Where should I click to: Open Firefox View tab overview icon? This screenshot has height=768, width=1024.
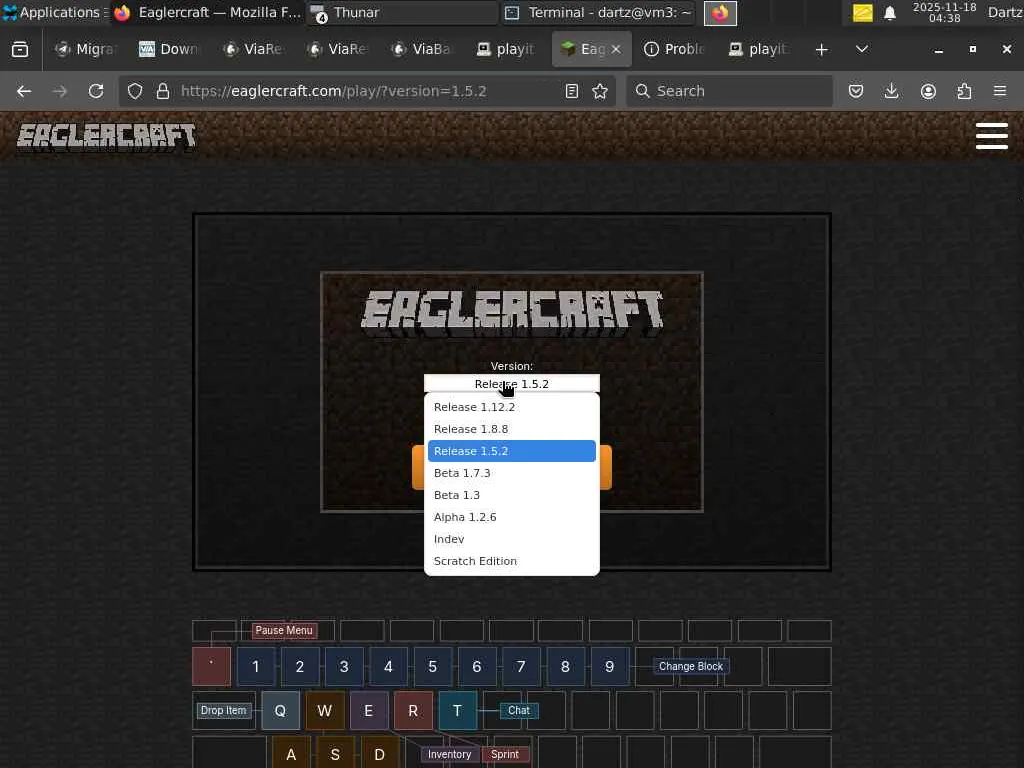(20, 49)
